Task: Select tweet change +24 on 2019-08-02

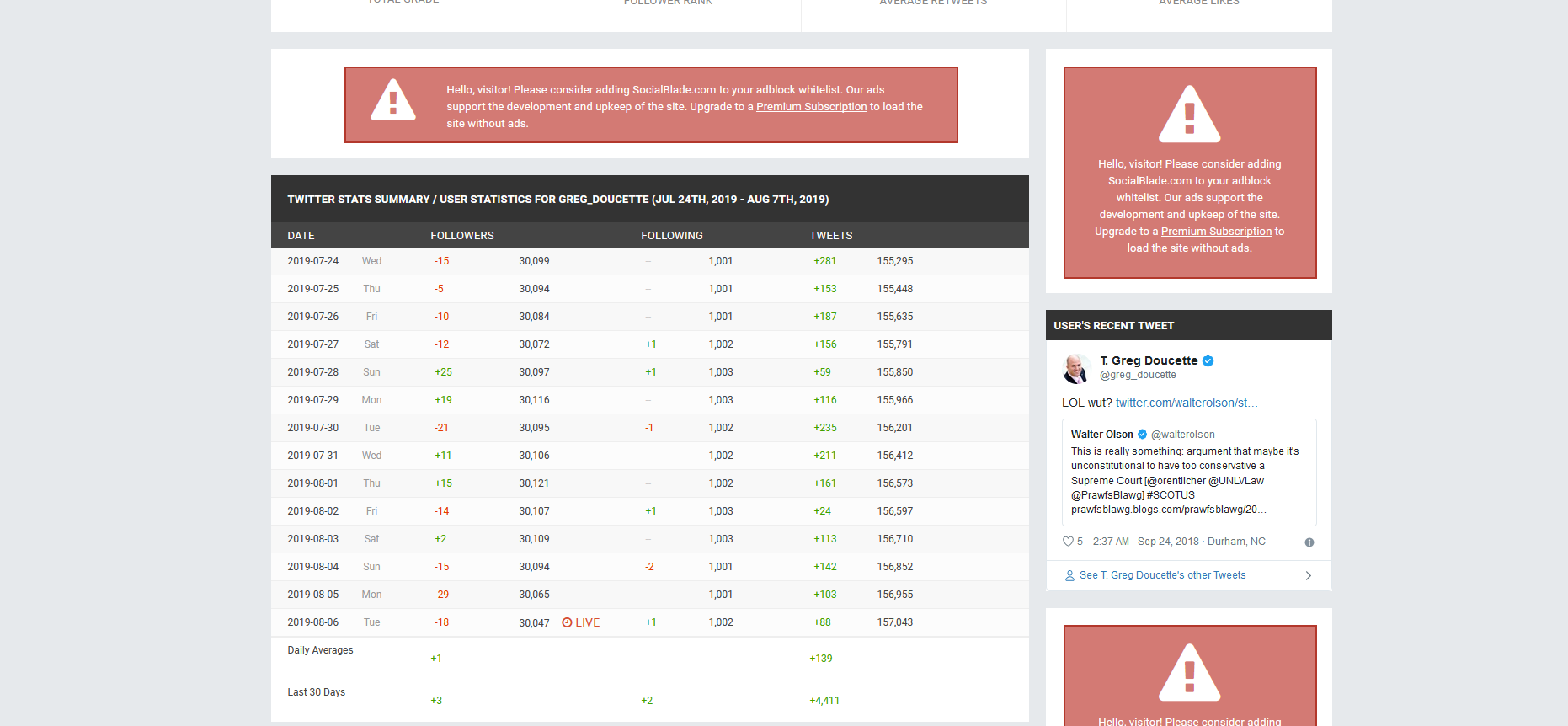Action: (x=822, y=511)
